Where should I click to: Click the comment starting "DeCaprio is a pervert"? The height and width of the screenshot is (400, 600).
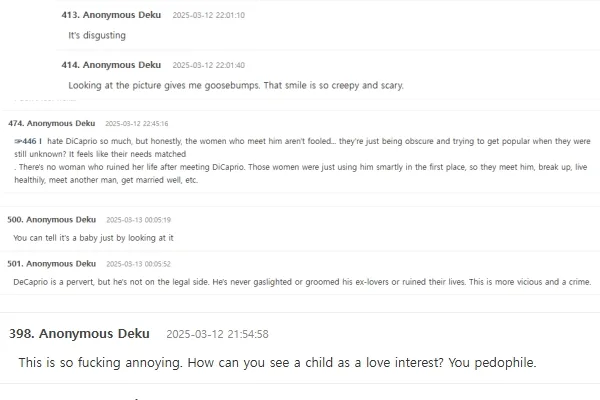[x=300, y=283]
